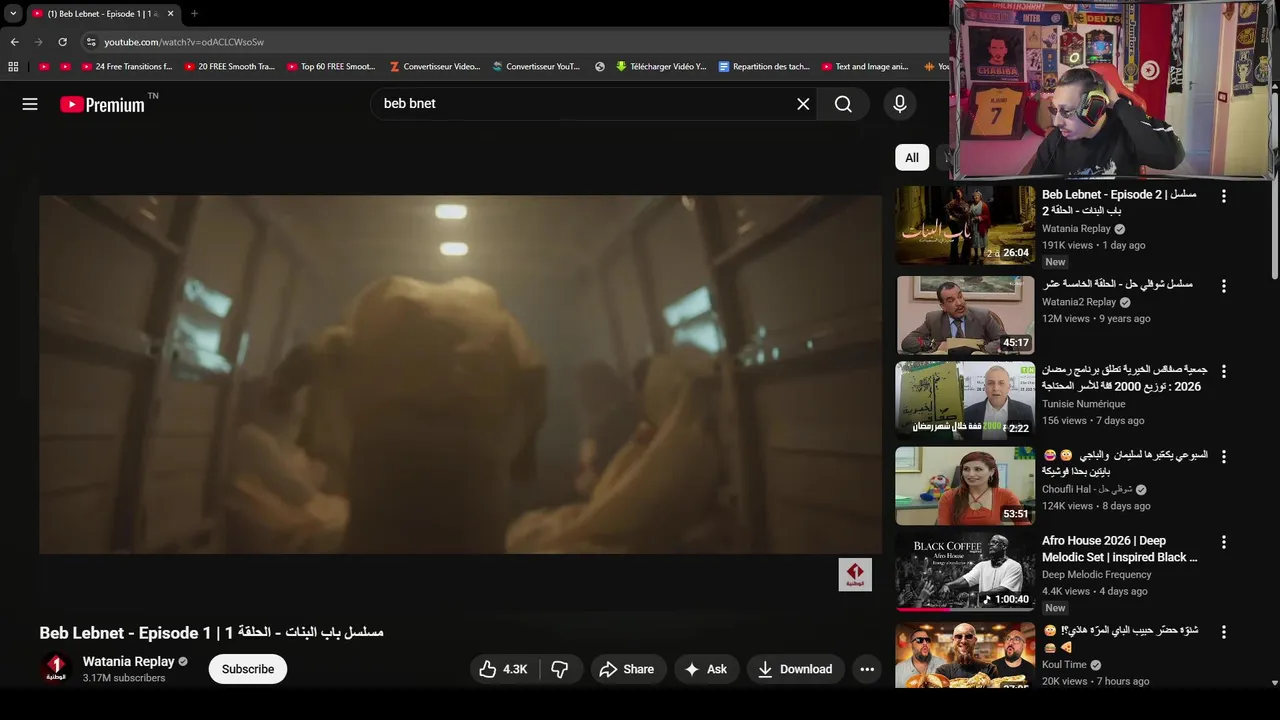Open the Repartition des tach... bookmark
The image size is (1280, 720).
764,67
